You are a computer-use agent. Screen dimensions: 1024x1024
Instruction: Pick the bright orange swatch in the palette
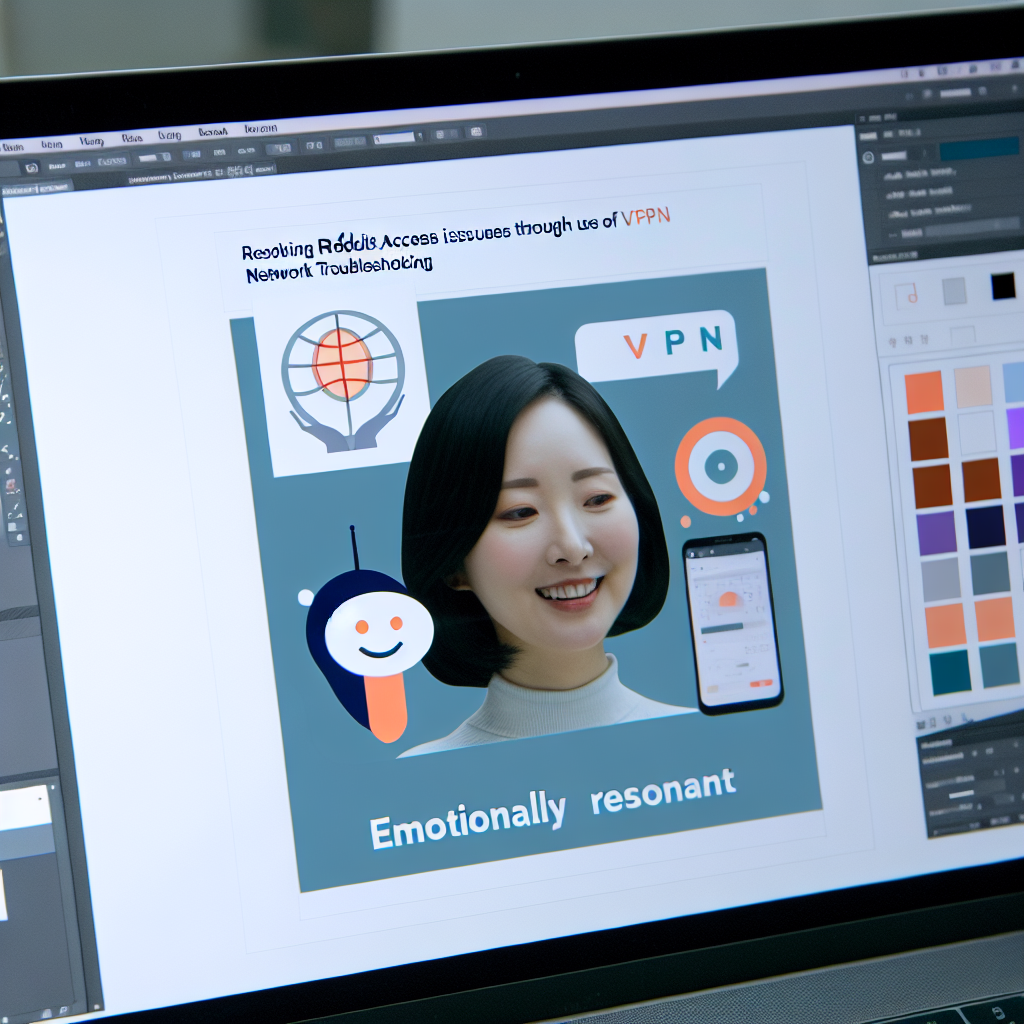[923, 392]
